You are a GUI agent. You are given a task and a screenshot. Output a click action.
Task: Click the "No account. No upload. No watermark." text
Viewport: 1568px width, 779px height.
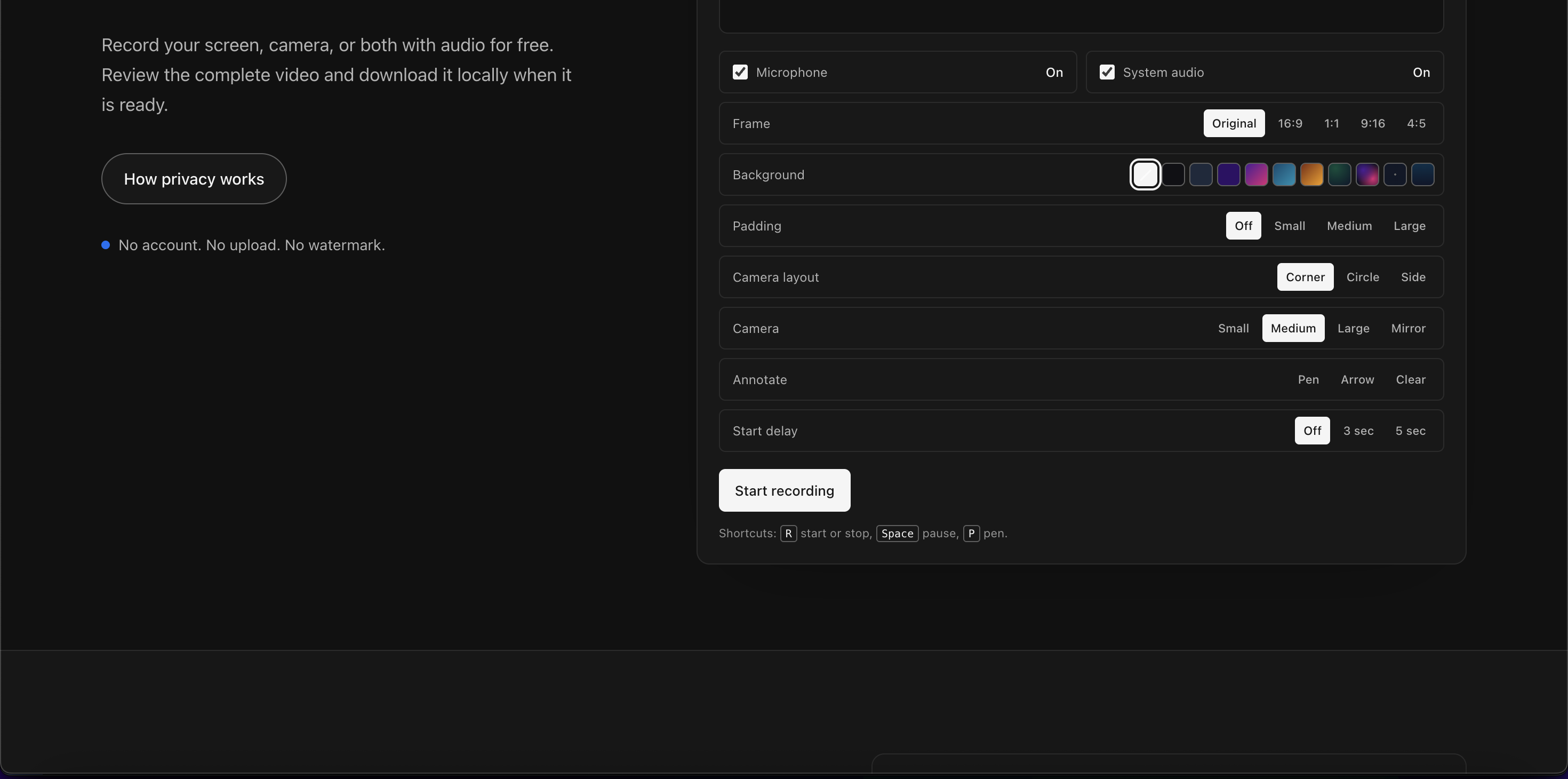[251, 245]
